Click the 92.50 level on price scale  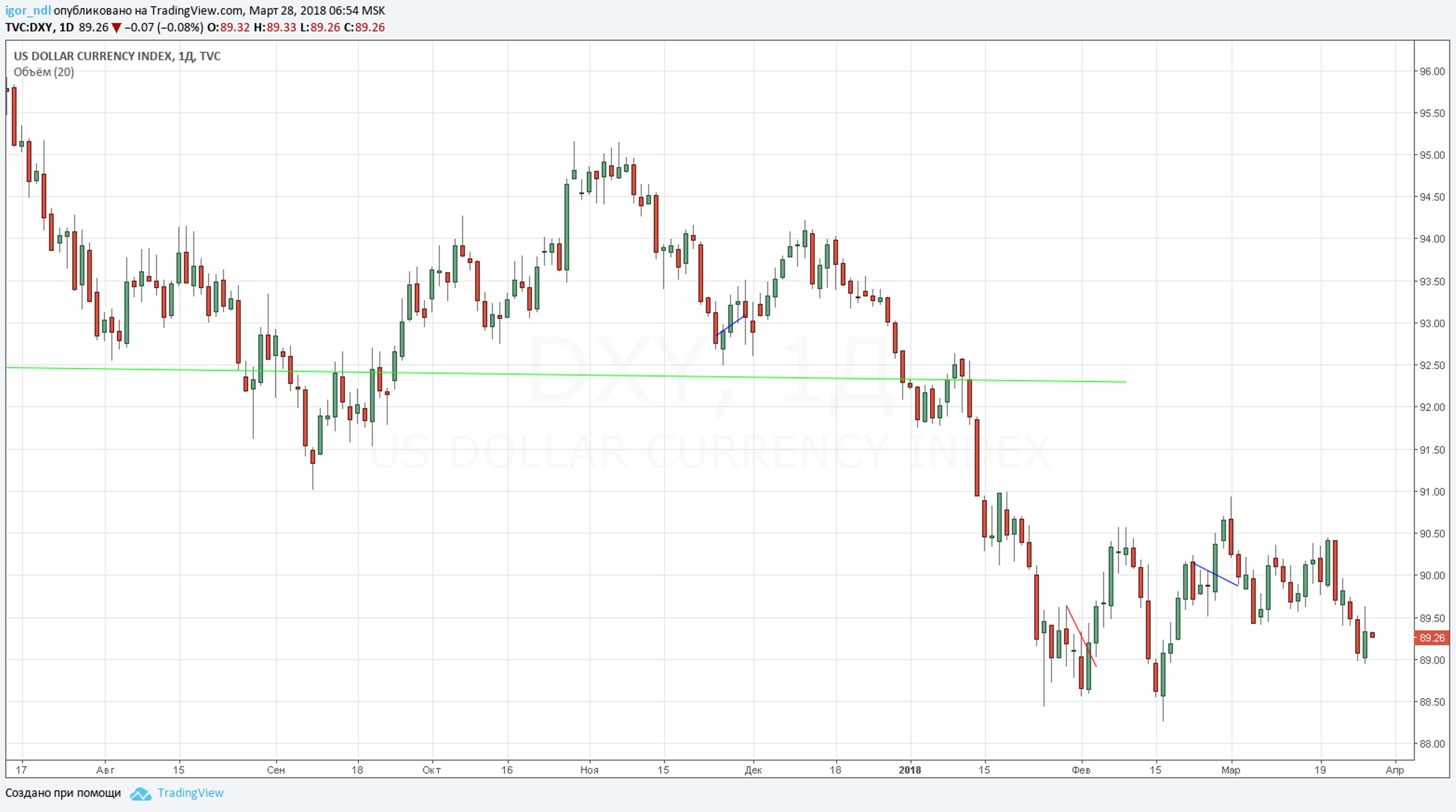(1432, 365)
